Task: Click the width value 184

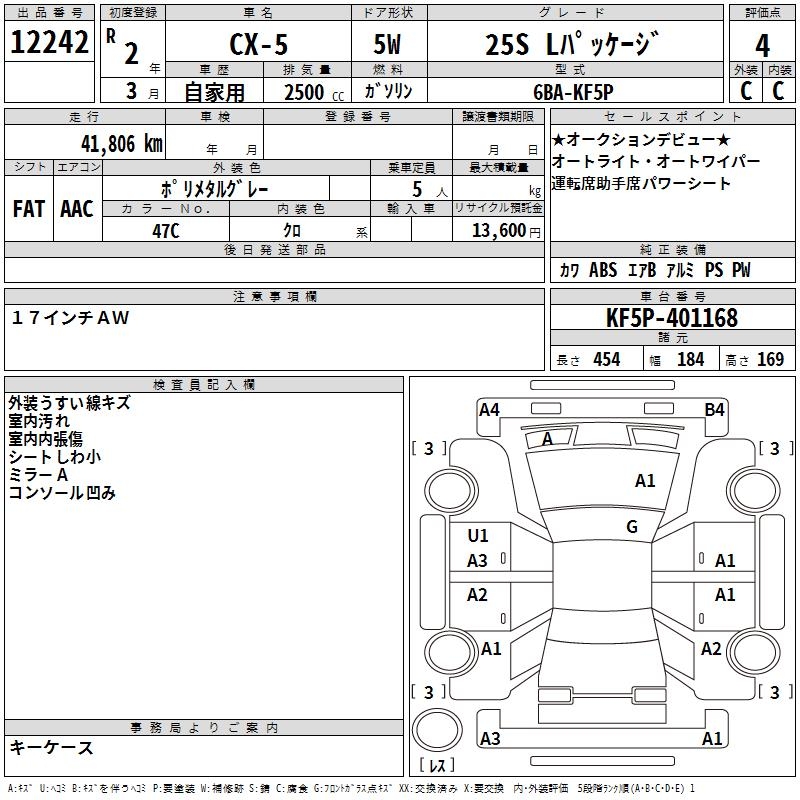Action: [x=690, y=359]
